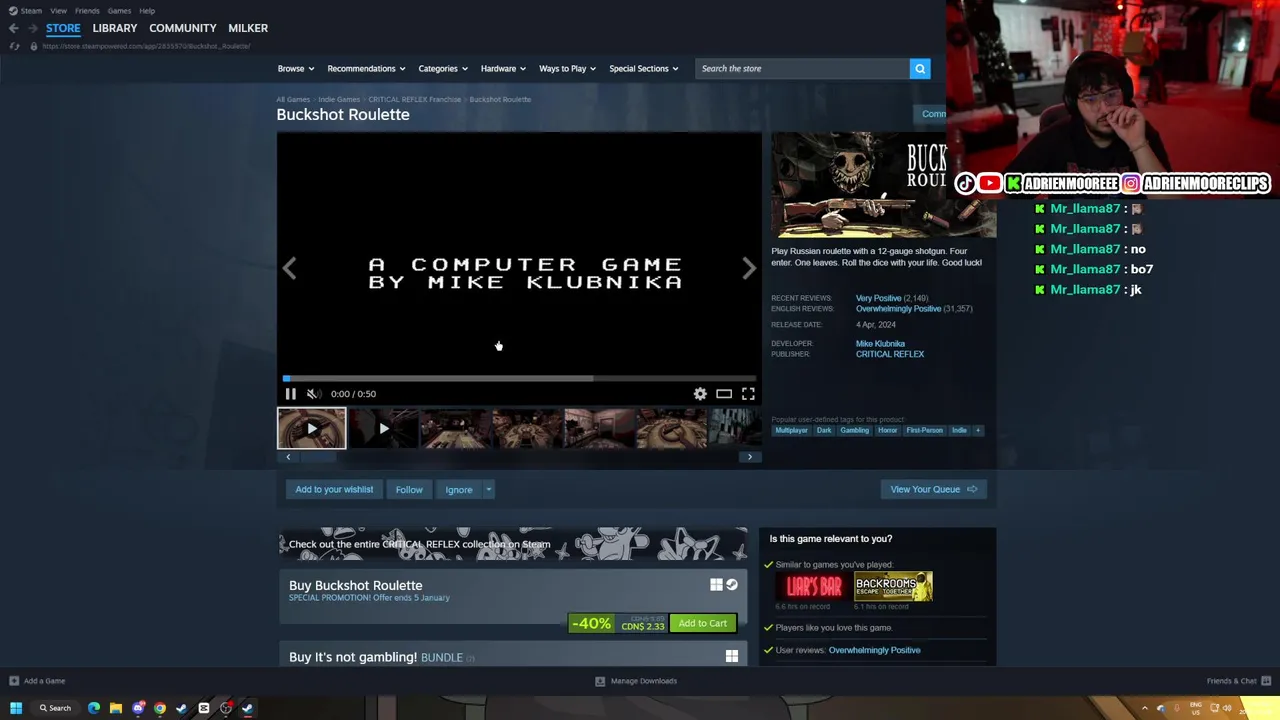This screenshot has height=720, width=1280.
Task: Navigate forward with the forward arrow
Action: 32,28
